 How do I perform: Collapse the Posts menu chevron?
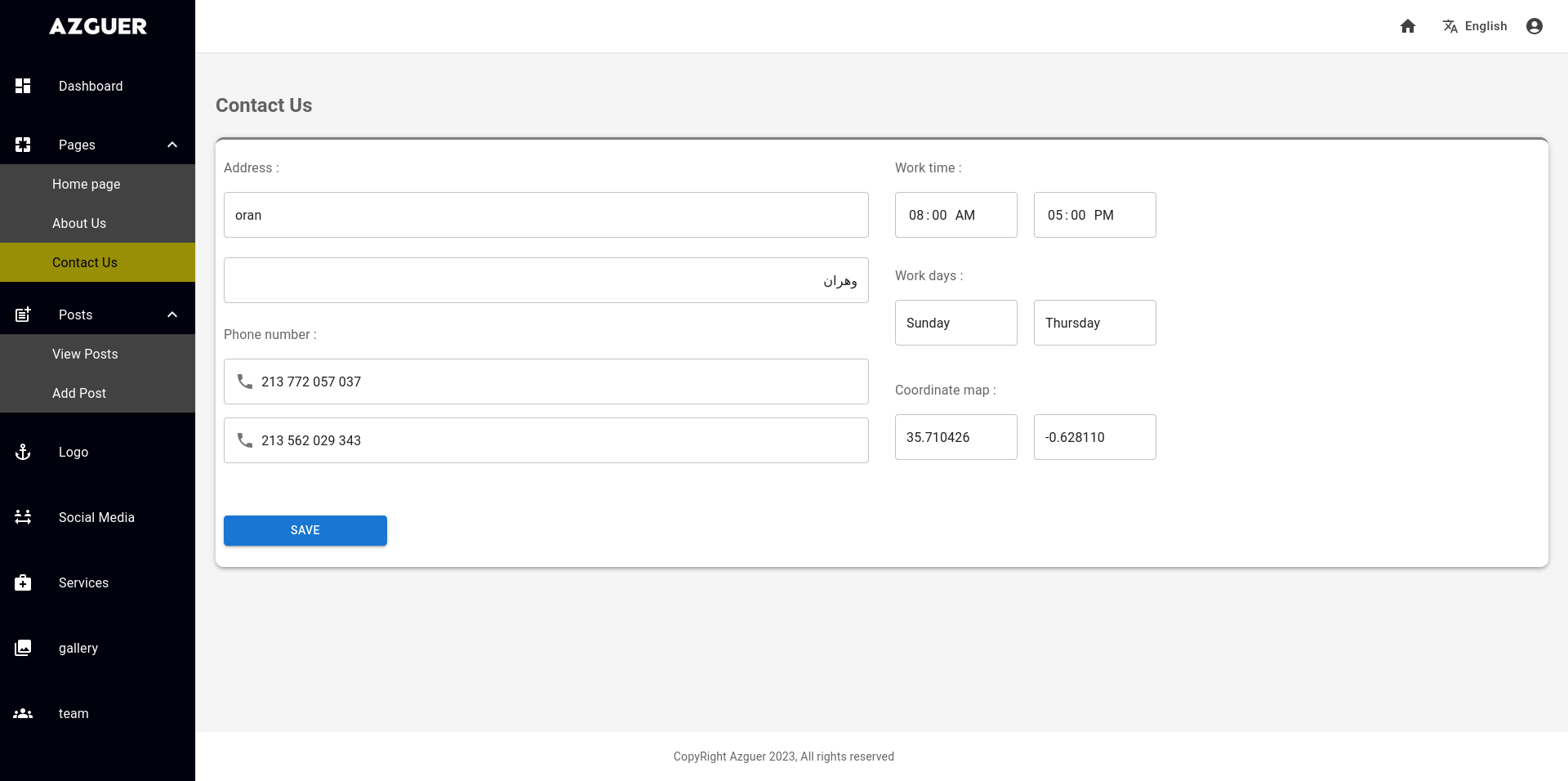coord(172,315)
